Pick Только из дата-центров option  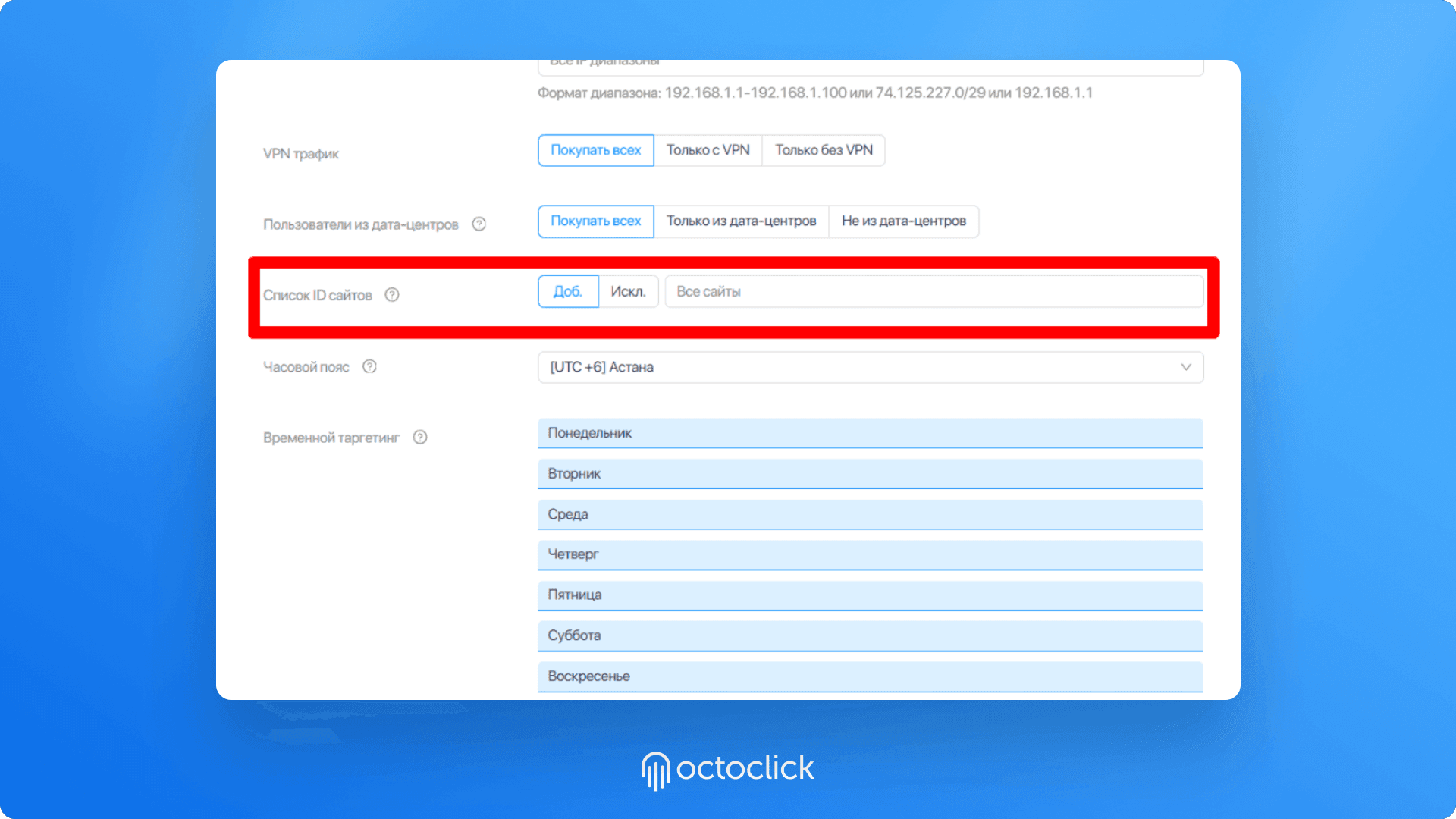tap(741, 221)
